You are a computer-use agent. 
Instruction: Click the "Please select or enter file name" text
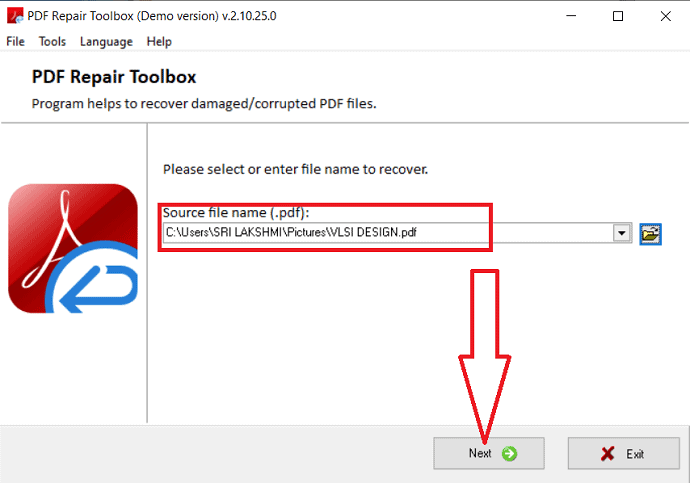tap(295, 170)
